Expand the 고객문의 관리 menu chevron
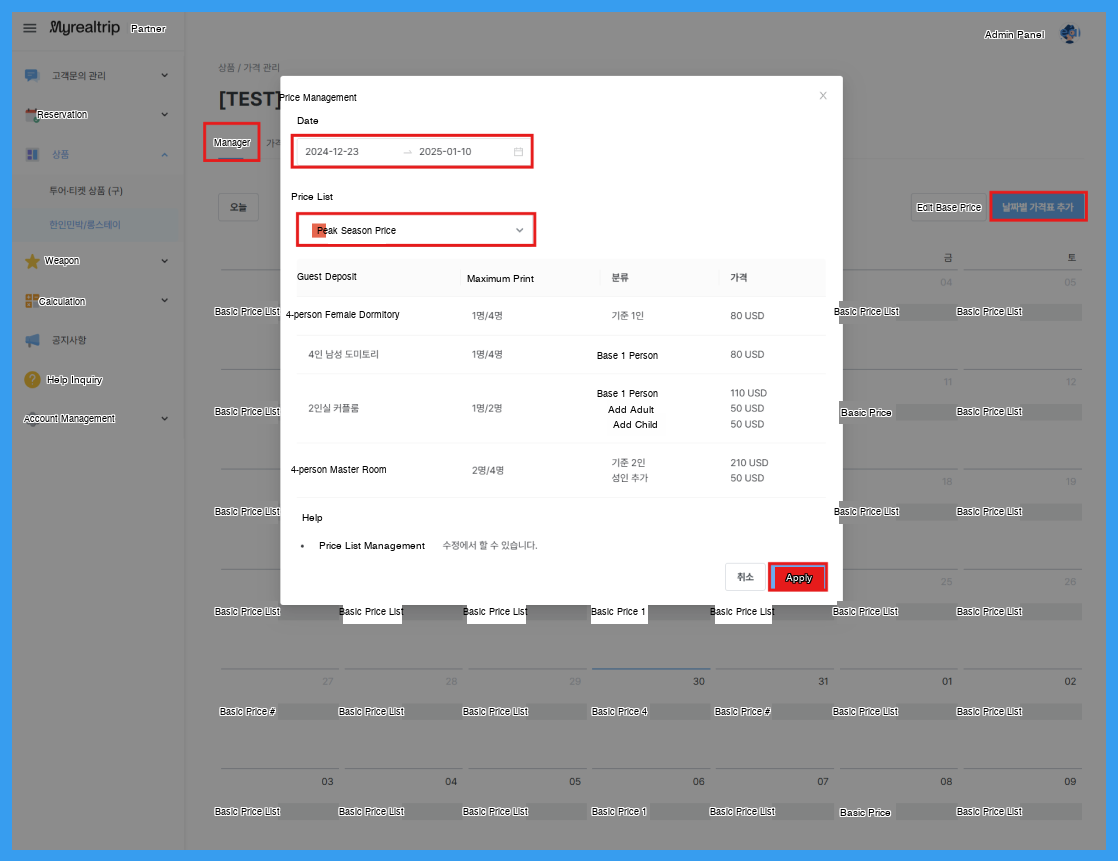The height and width of the screenshot is (861, 1118). point(165,75)
